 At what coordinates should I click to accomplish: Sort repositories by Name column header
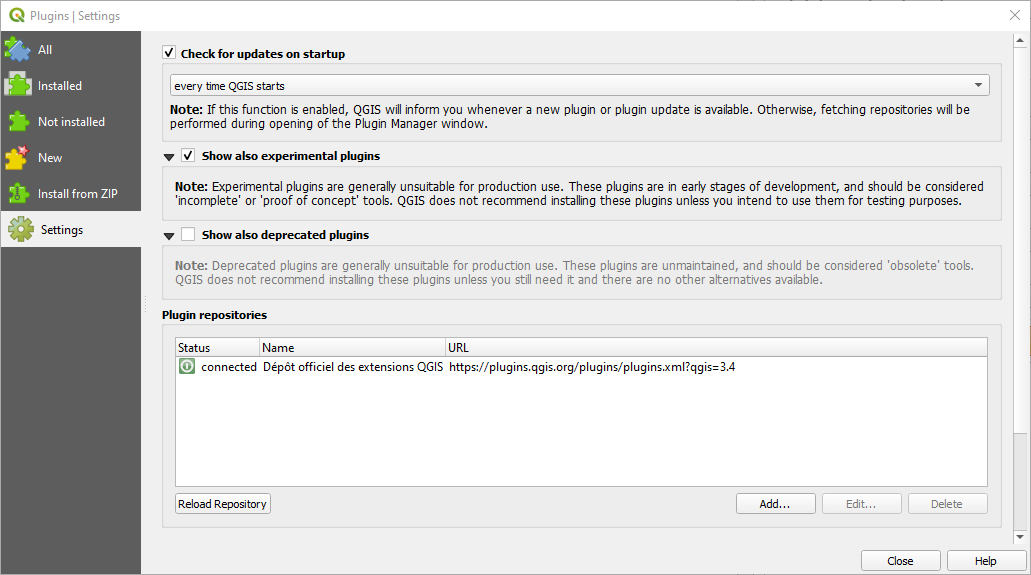pyautogui.click(x=352, y=347)
